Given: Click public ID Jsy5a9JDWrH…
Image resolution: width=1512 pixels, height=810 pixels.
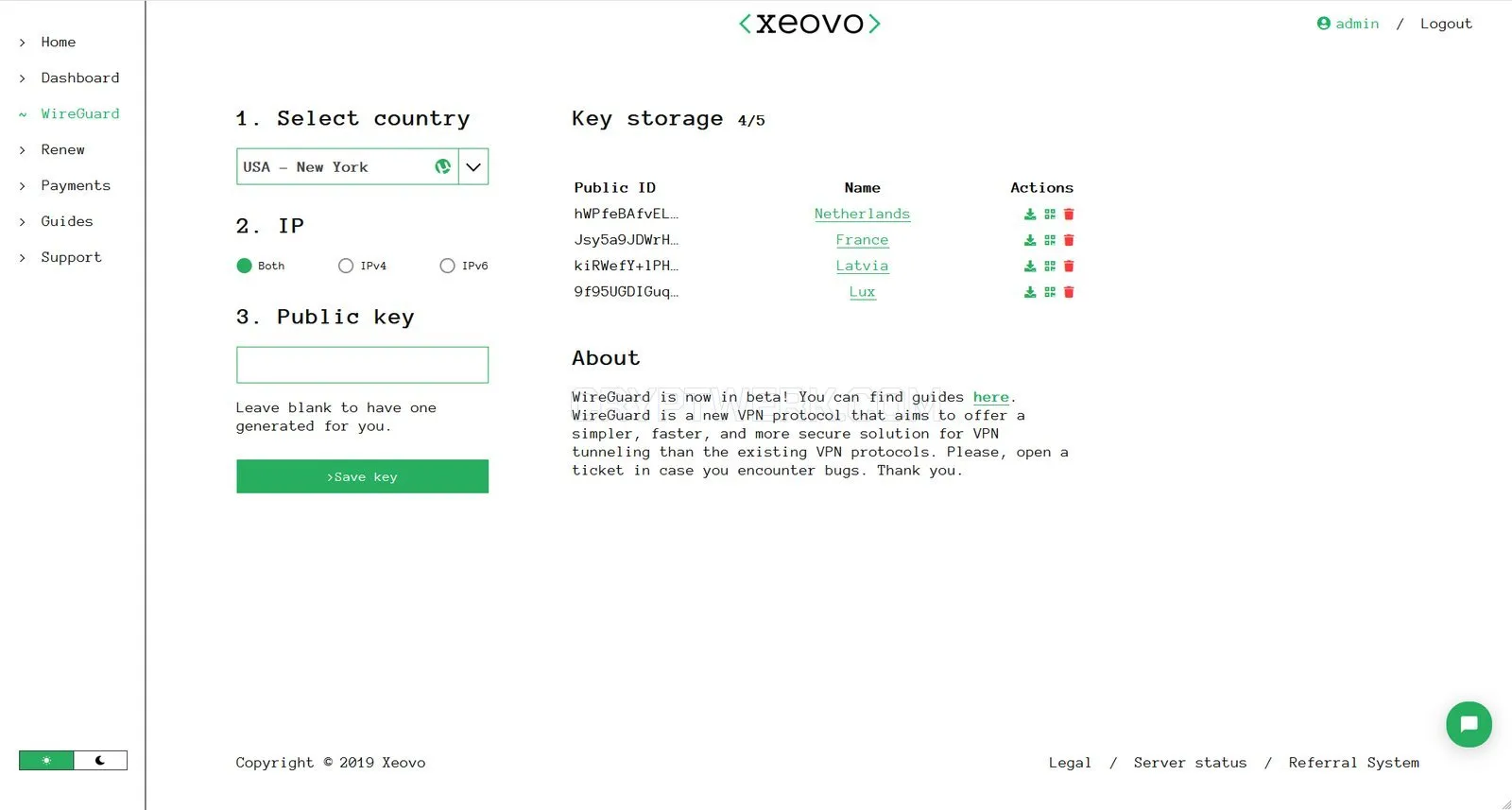Looking at the screenshot, I should tap(626, 240).
